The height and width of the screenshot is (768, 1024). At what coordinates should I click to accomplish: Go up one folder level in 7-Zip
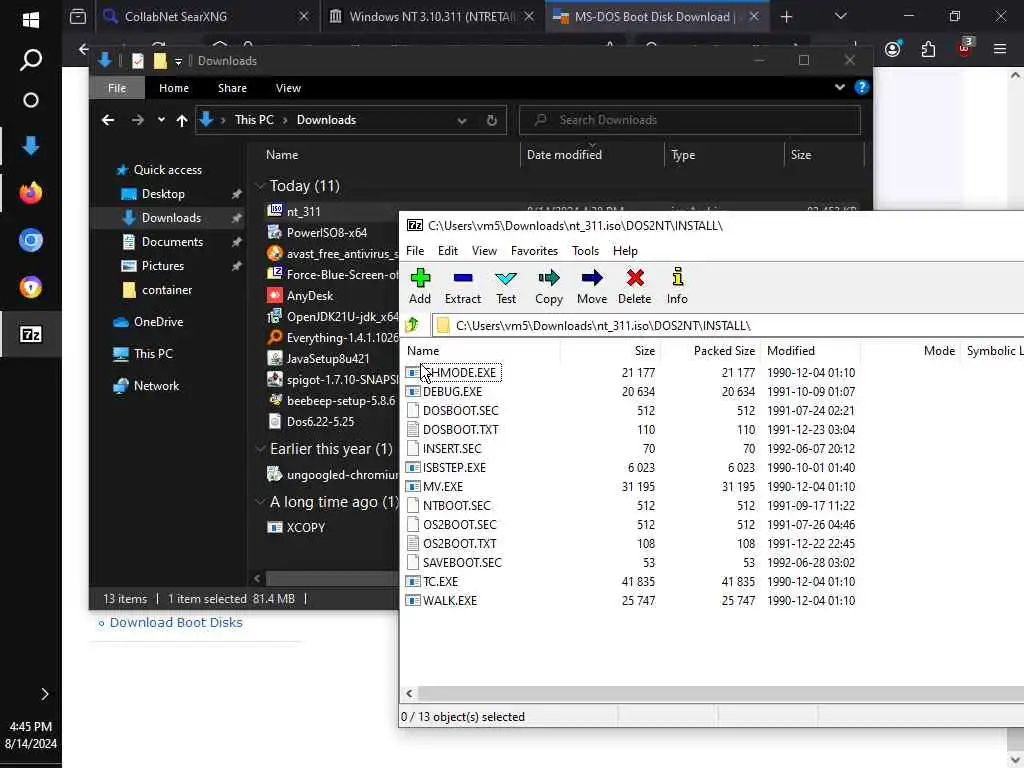412,325
